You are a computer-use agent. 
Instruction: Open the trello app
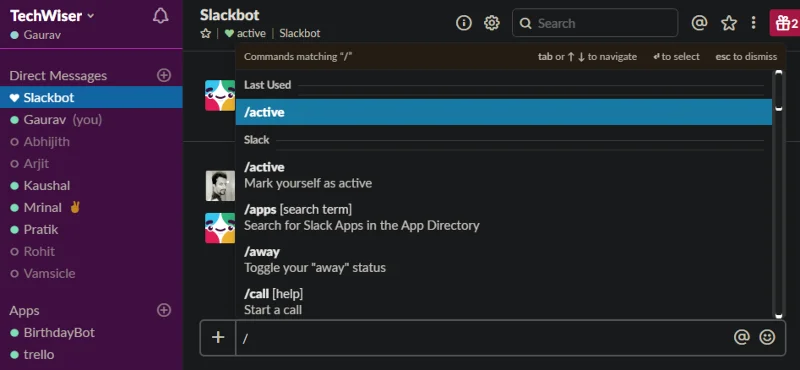pyautogui.click(x=91, y=354)
